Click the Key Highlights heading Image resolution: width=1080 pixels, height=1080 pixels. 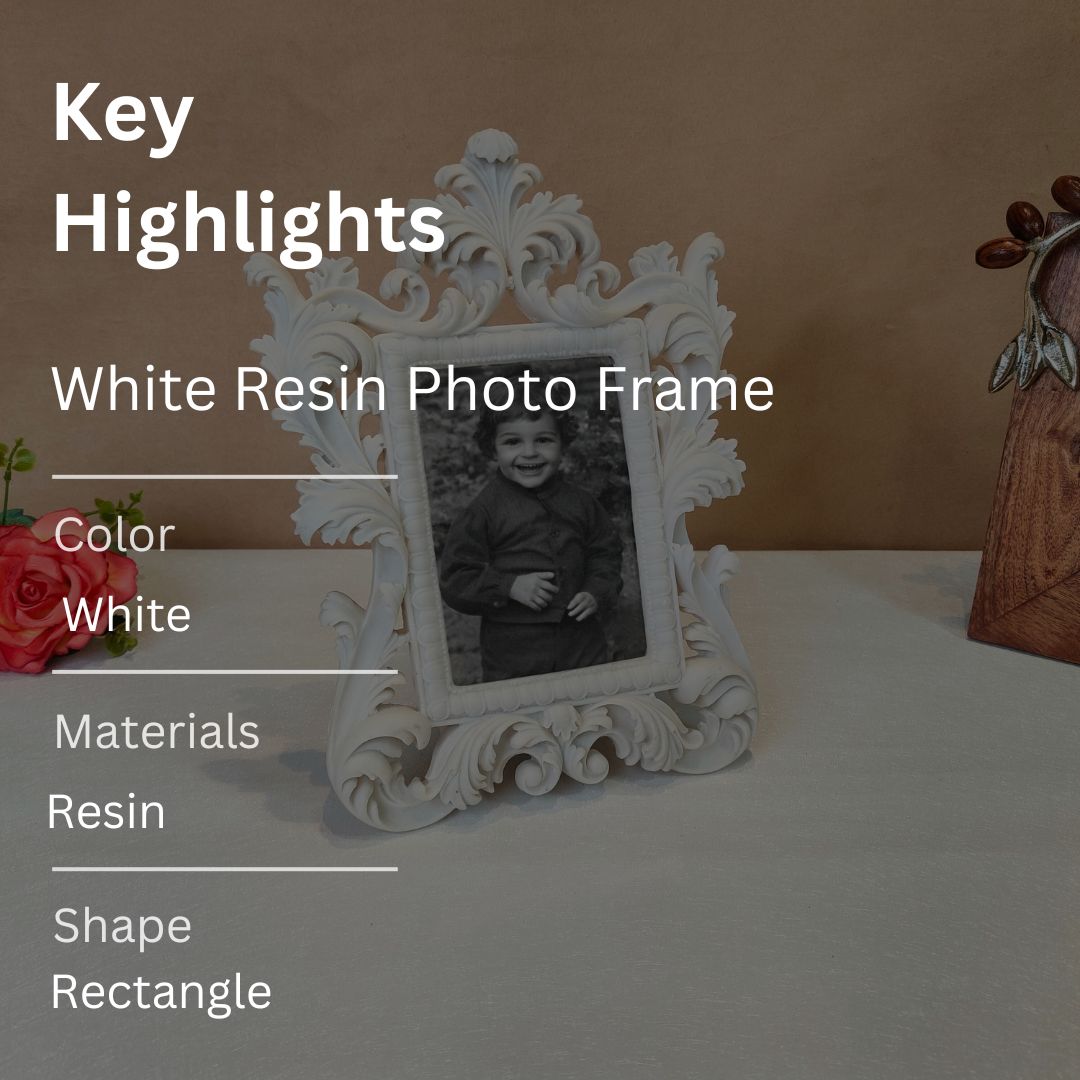(x=249, y=173)
